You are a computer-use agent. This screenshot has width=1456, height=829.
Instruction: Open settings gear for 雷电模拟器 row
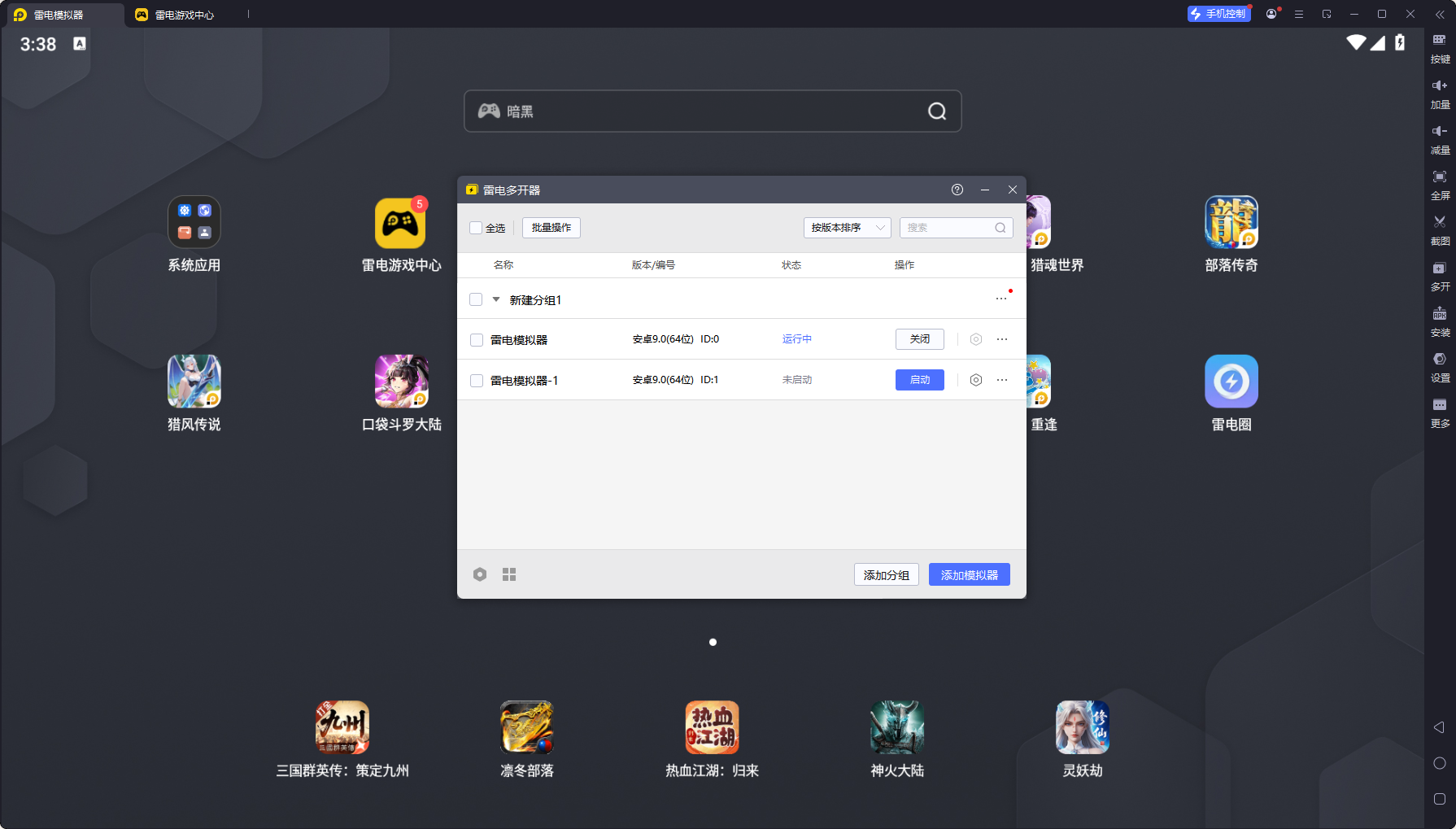(976, 339)
